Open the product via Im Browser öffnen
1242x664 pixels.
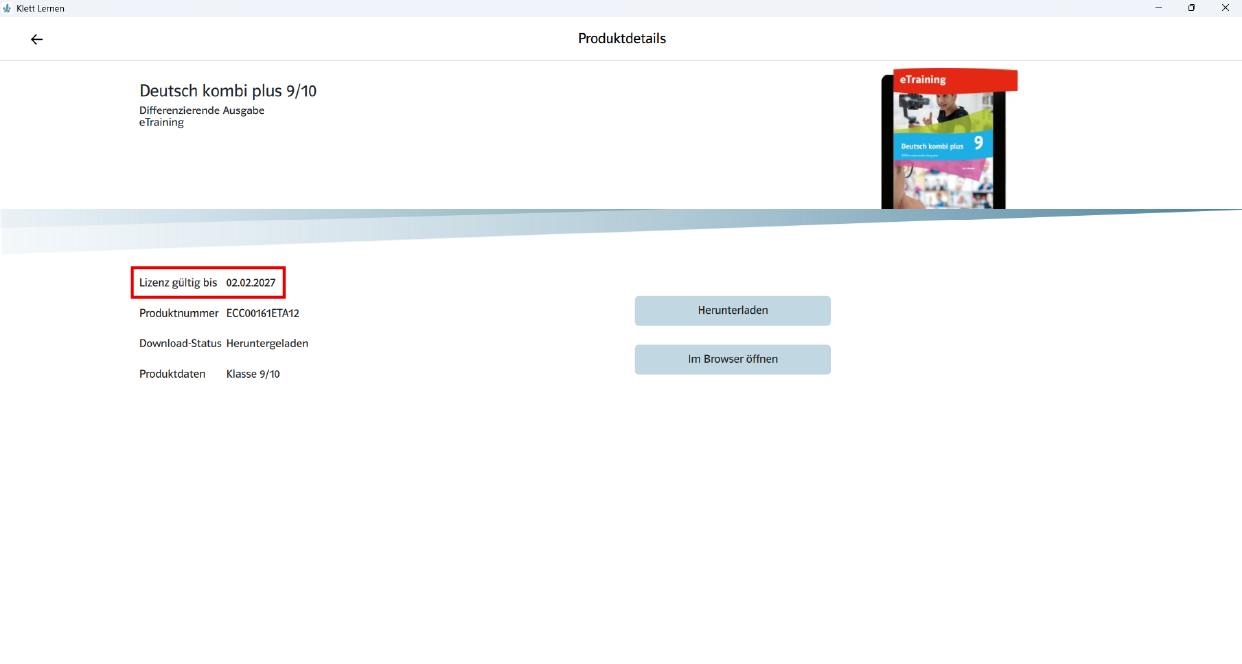(x=732, y=359)
